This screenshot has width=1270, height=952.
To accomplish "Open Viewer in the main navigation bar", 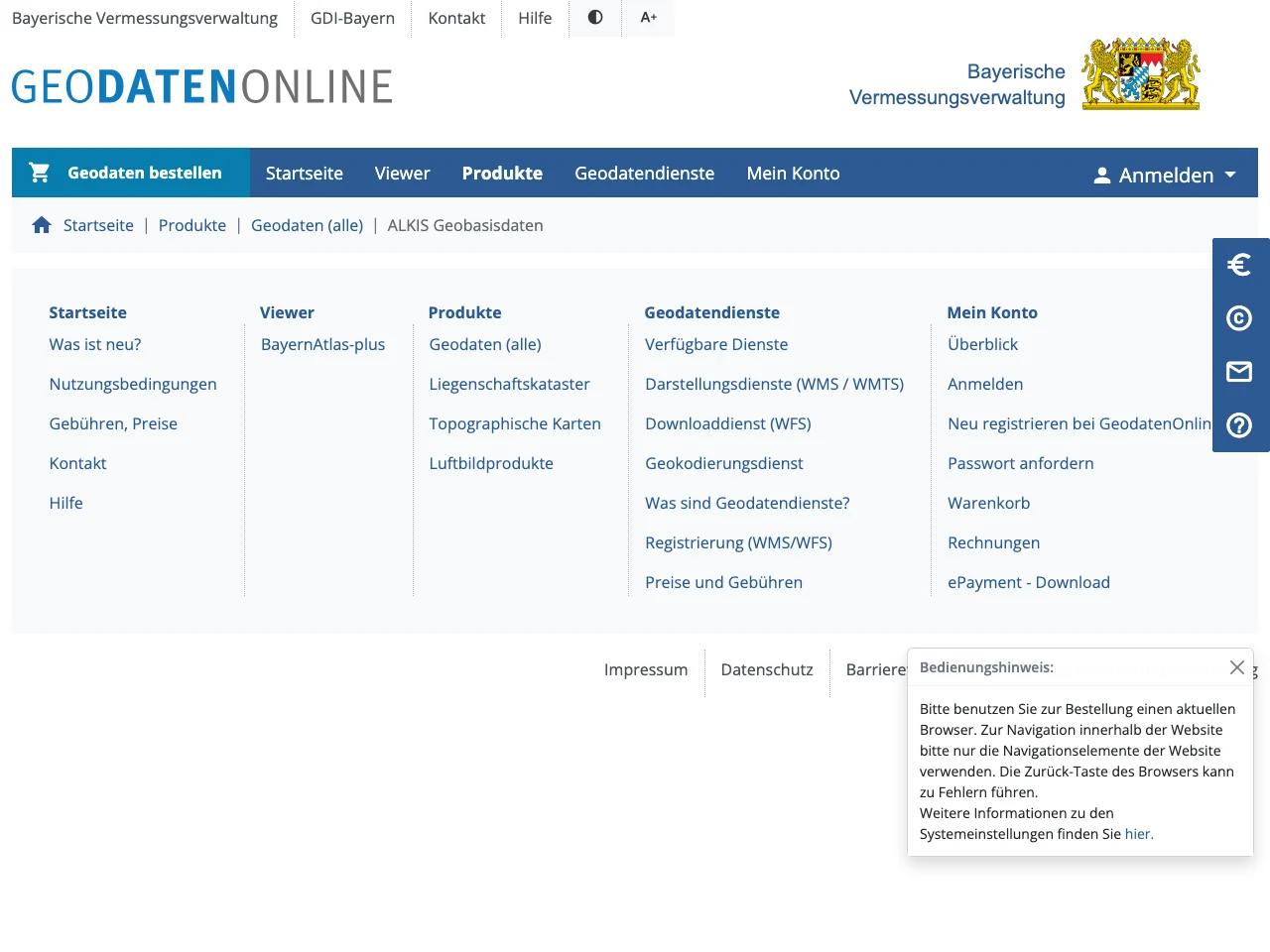I will (403, 174).
